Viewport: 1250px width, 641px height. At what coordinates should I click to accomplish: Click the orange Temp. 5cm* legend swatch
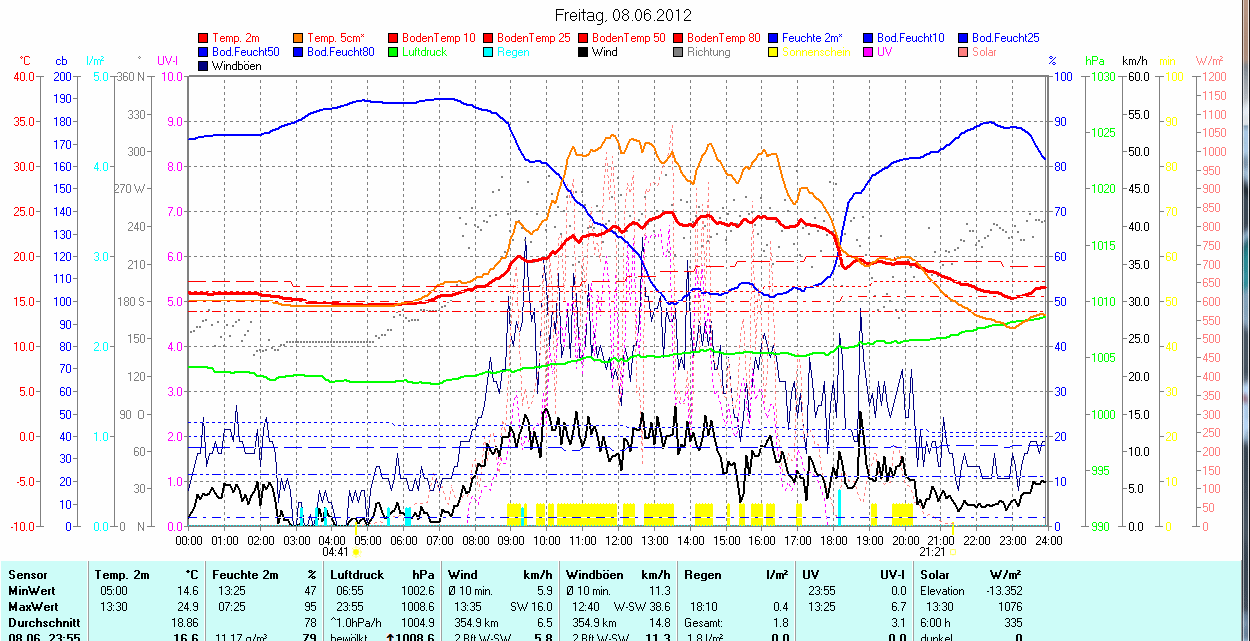(299, 38)
